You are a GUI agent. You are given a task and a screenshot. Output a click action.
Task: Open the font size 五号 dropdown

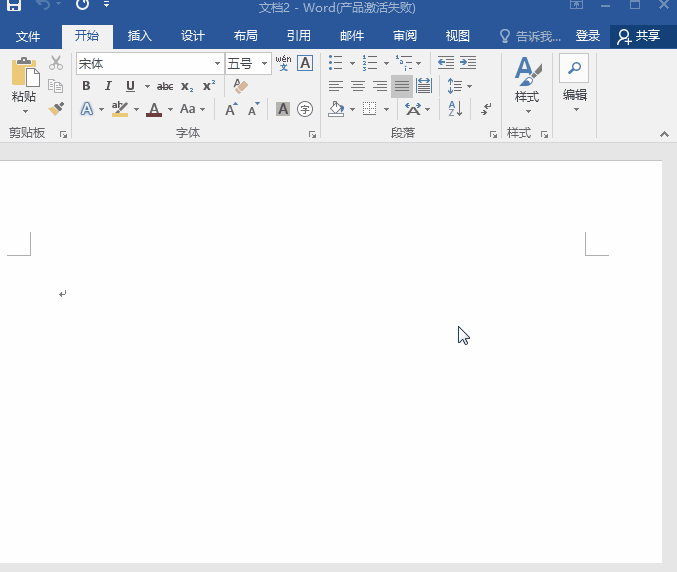[x=264, y=64]
